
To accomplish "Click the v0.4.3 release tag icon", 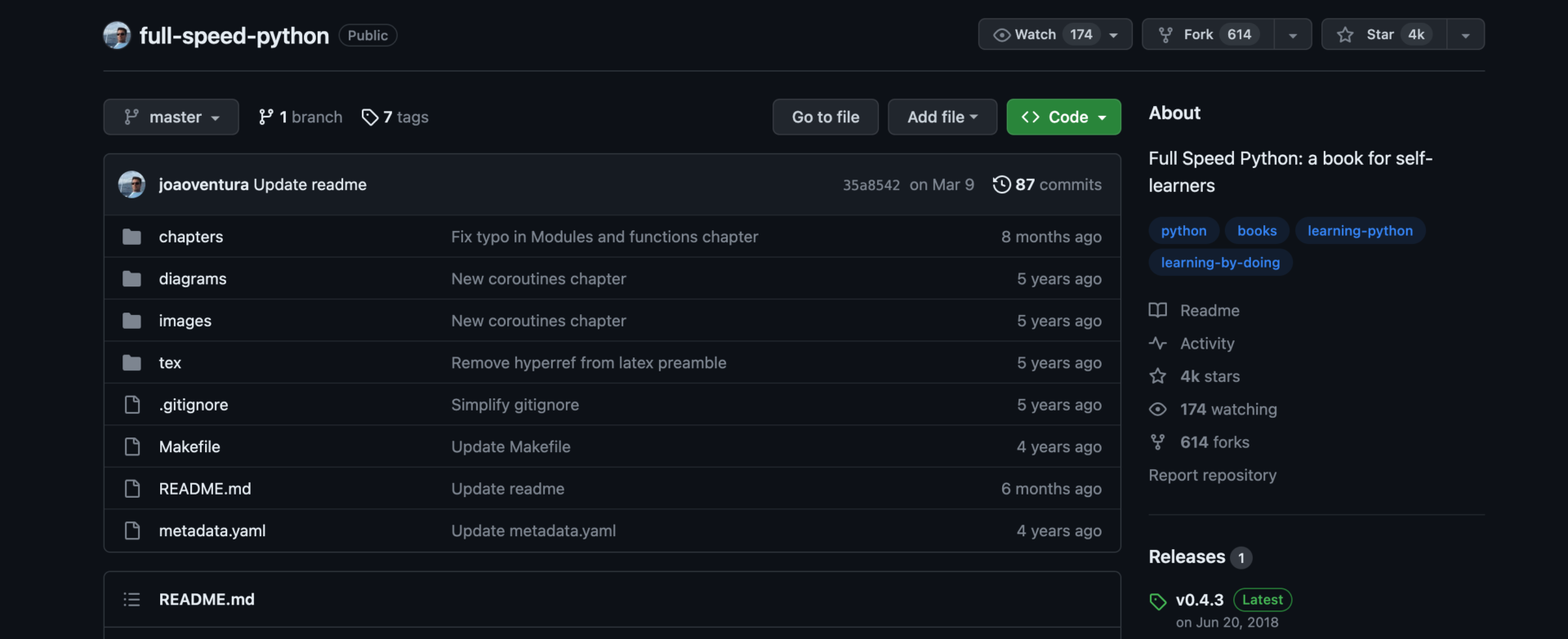I will [x=1158, y=601].
